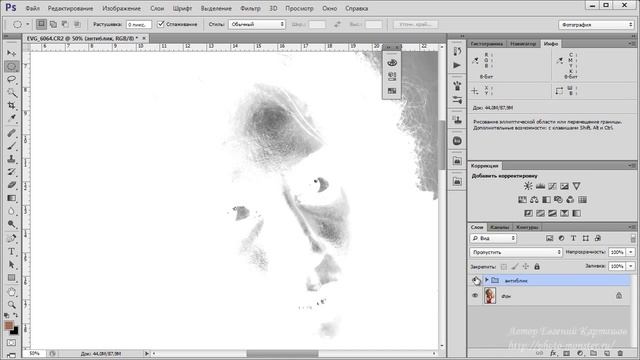
Task: Select the Zoom tool in toolbox
Action: tap(11, 304)
